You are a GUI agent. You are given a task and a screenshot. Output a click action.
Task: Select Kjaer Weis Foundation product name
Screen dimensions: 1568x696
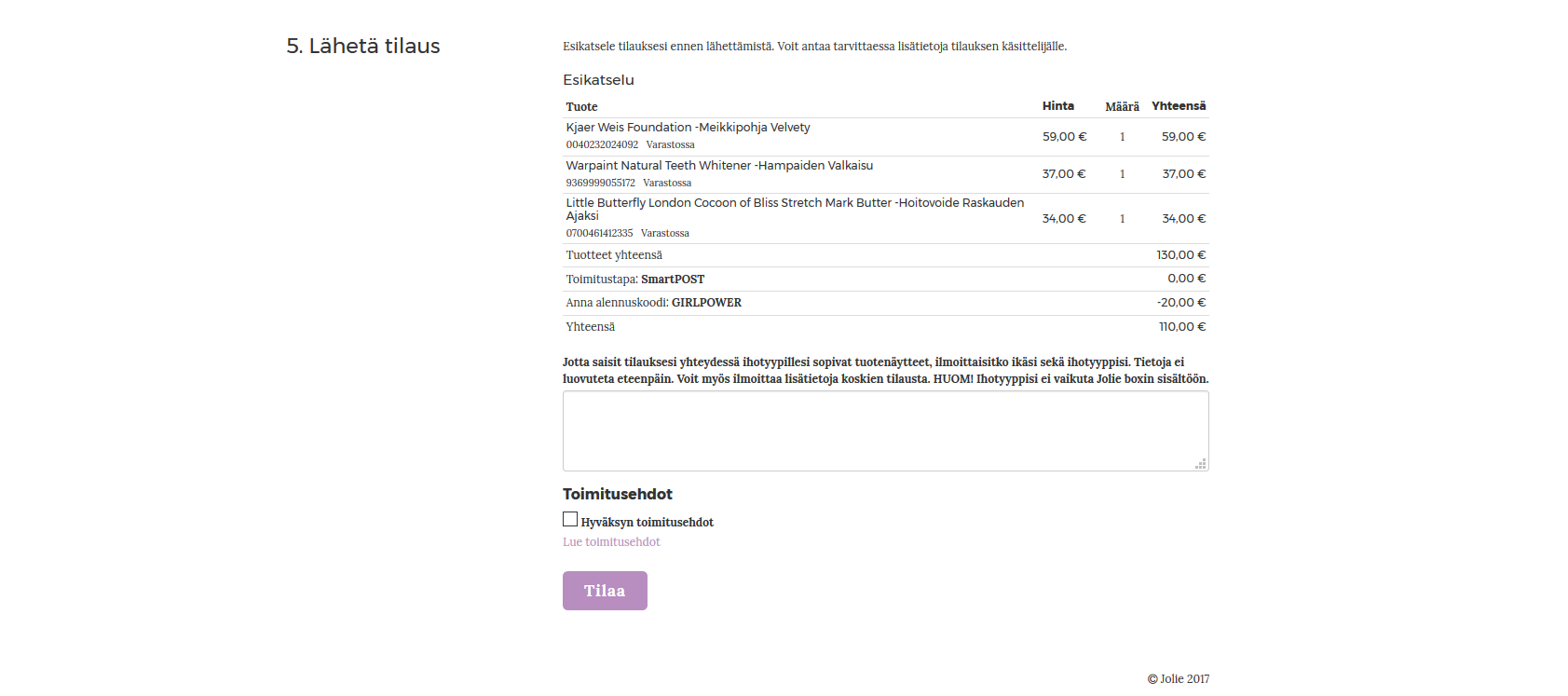click(x=688, y=128)
